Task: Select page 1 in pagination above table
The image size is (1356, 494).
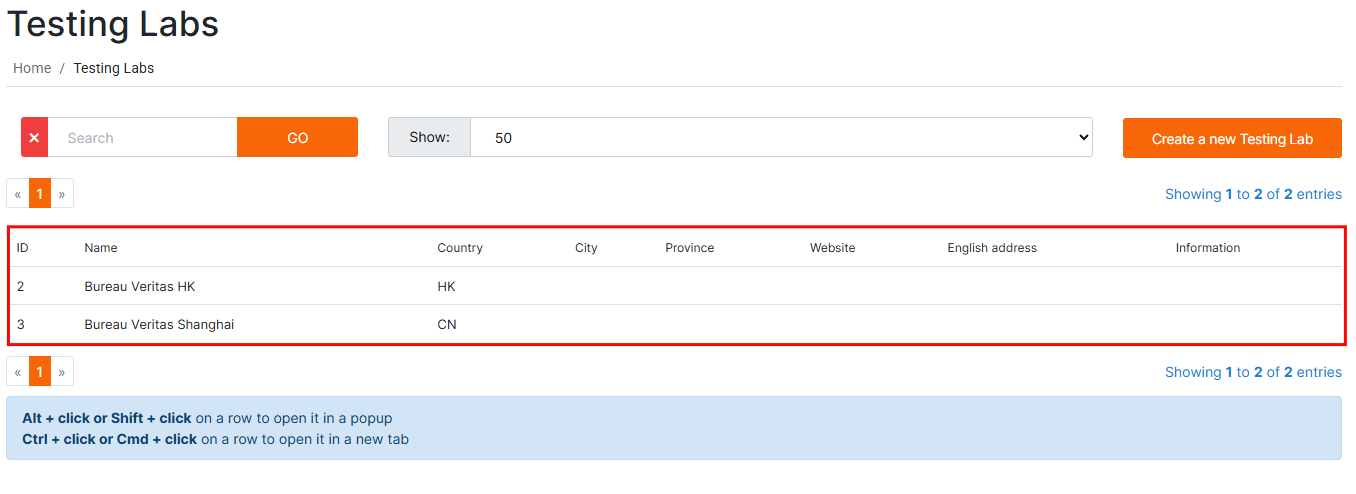Action: [x=40, y=194]
